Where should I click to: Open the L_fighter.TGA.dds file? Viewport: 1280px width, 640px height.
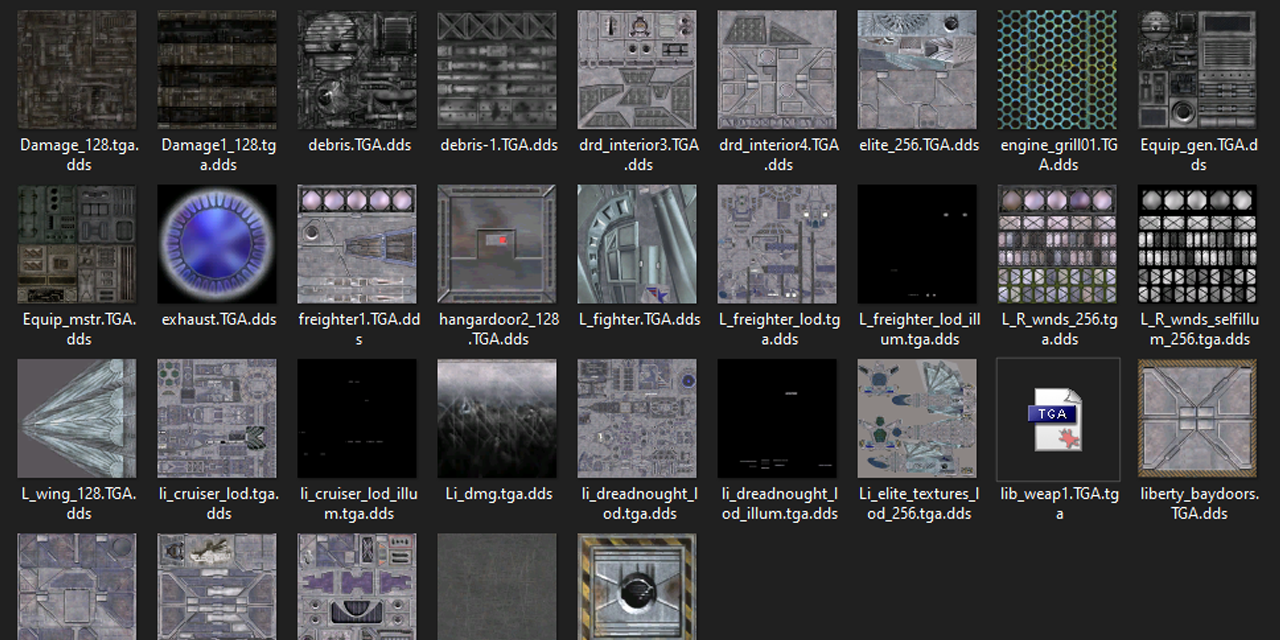coord(637,243)
